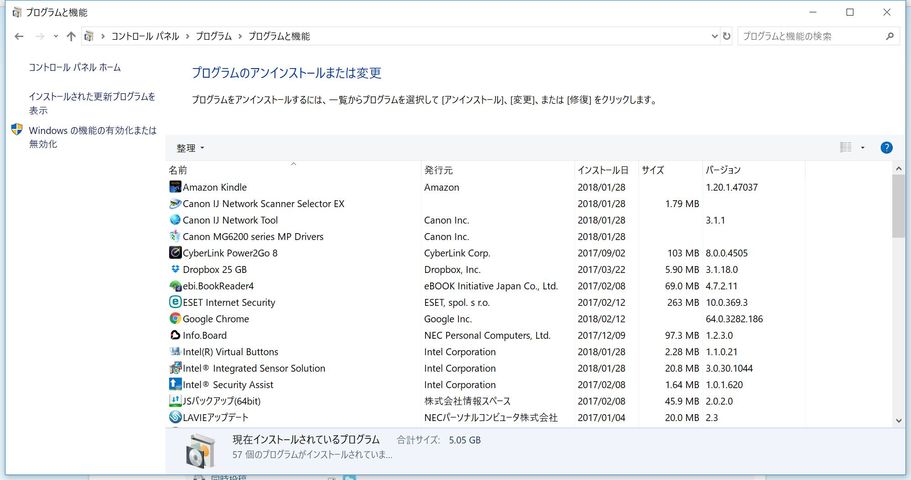Click the Intel Integrated Sensor Solution icon
This screenshot has width=911, height=480.
175,368
